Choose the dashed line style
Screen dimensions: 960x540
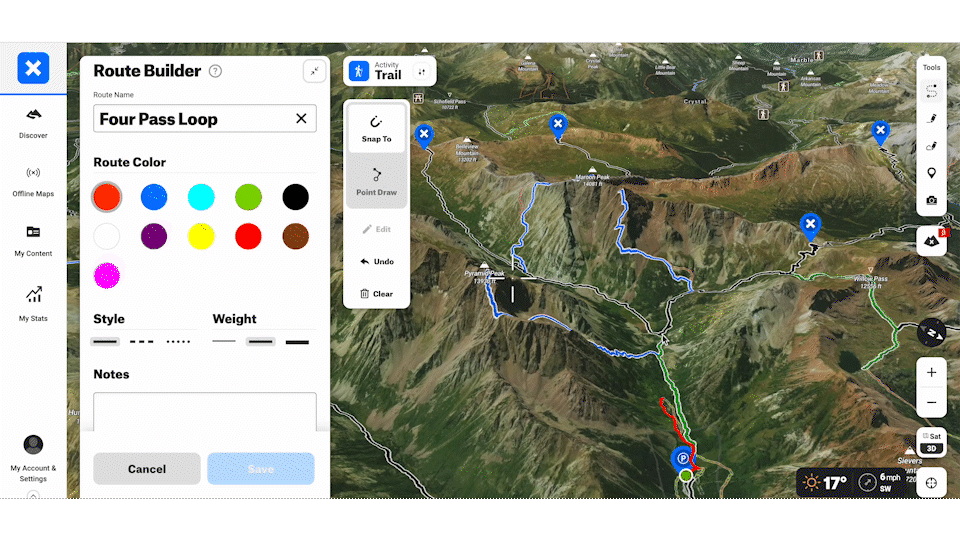(x=142, y=342)
